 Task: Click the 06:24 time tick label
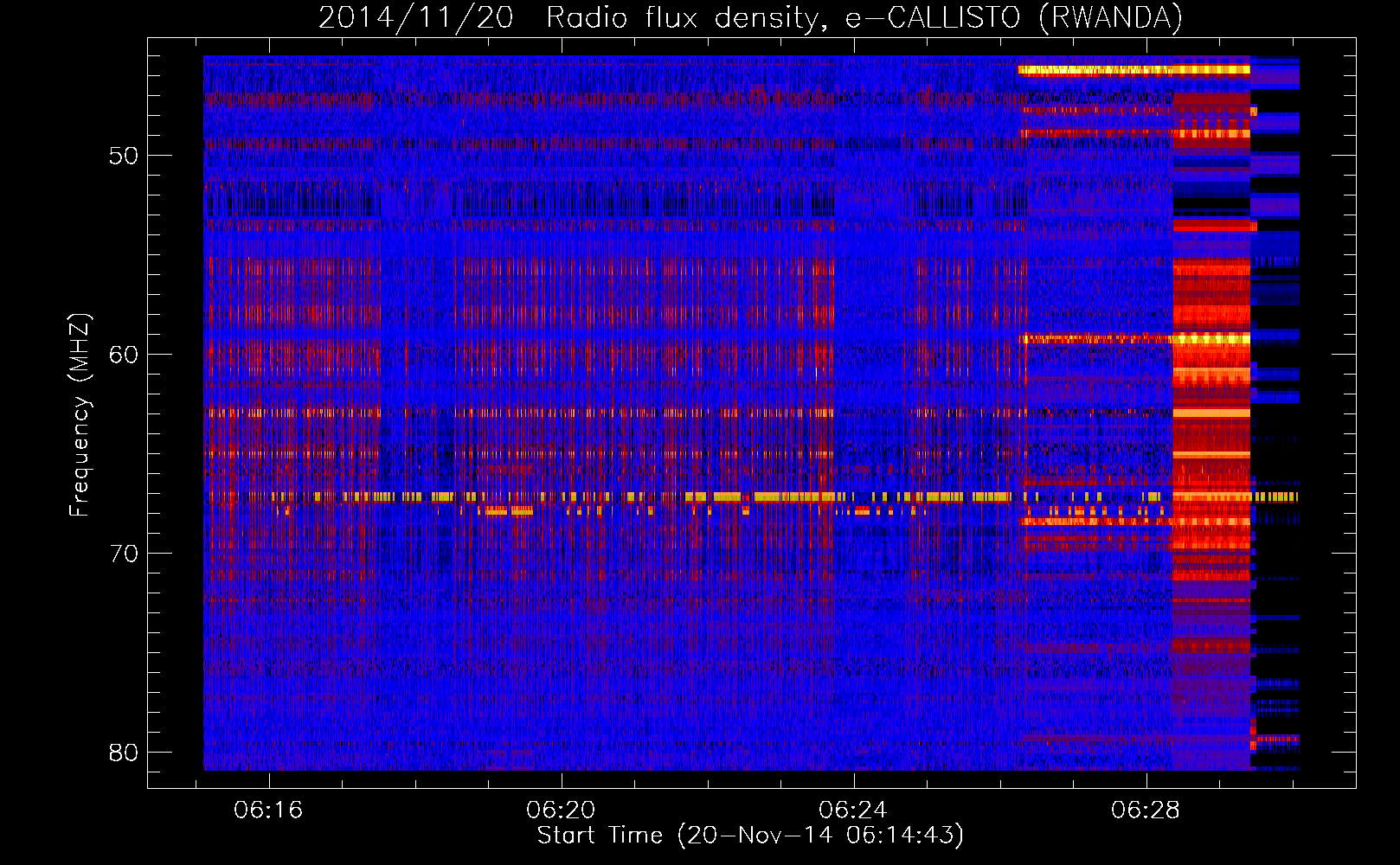point(853,811)
